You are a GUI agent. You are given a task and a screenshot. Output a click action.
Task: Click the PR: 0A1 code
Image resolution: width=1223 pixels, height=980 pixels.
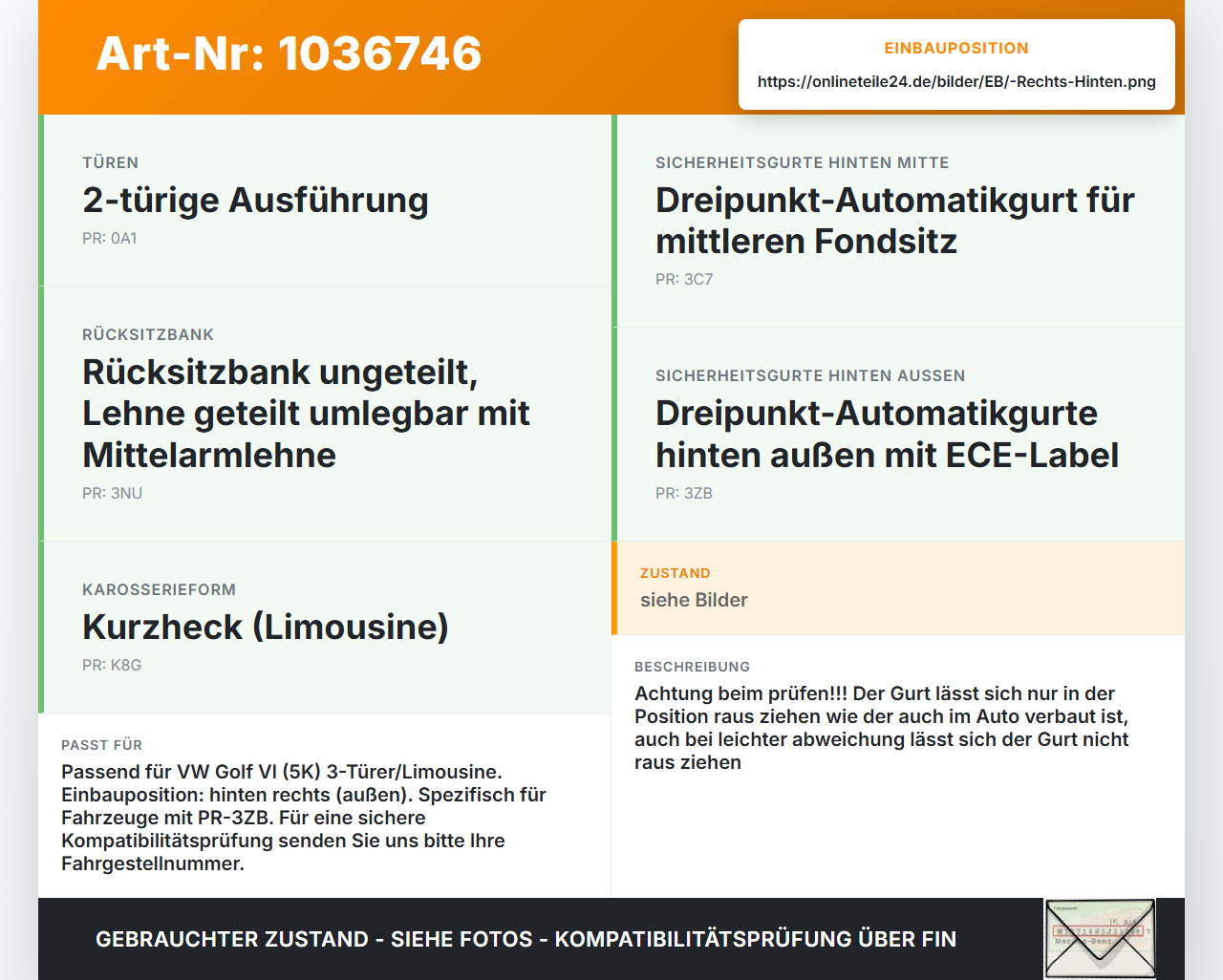pyautogui.click(x=110, y=239)
